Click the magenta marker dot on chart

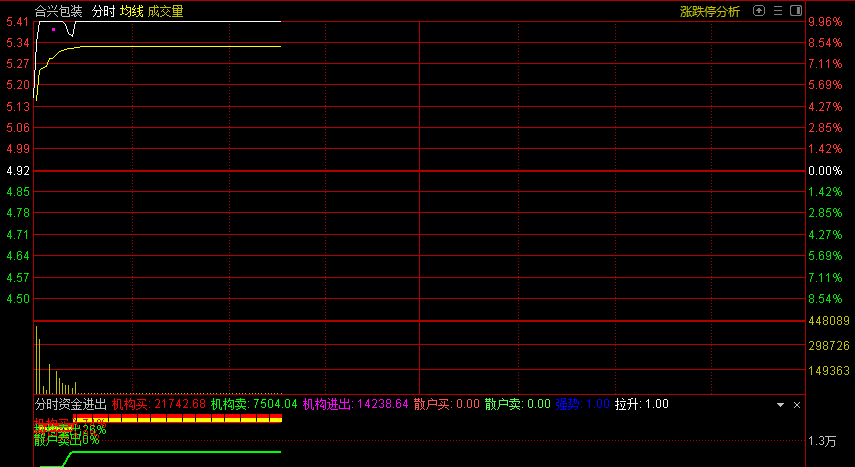[x=53, y=29]
